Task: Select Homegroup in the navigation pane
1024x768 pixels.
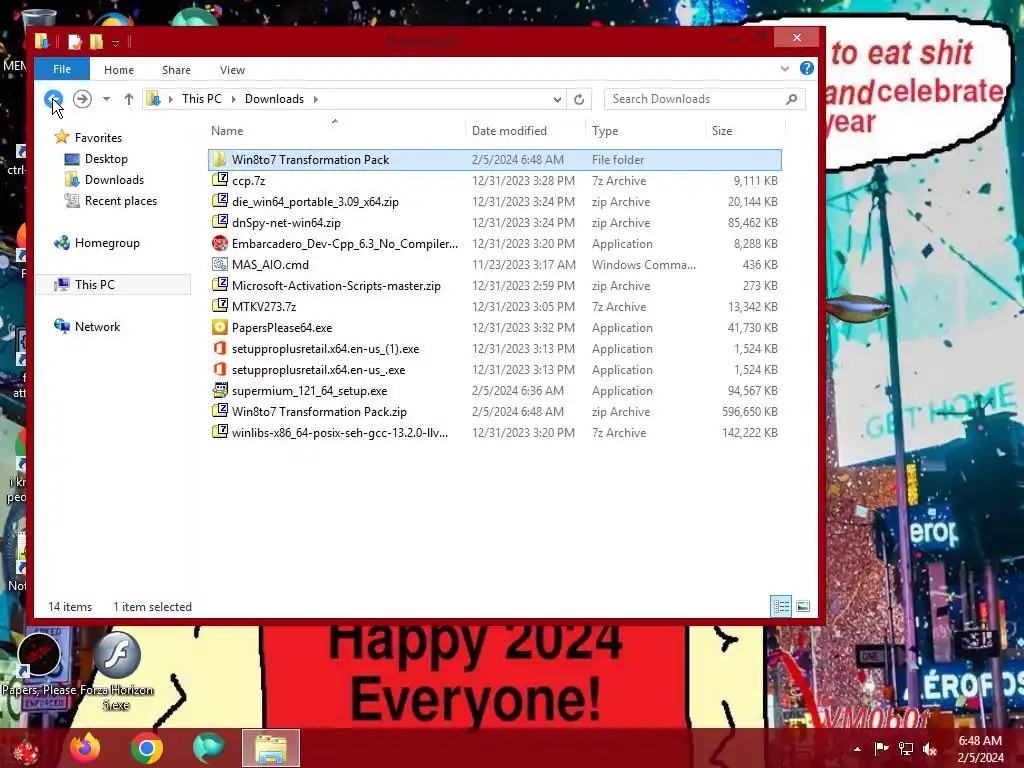Action: (x=107, y=243)
